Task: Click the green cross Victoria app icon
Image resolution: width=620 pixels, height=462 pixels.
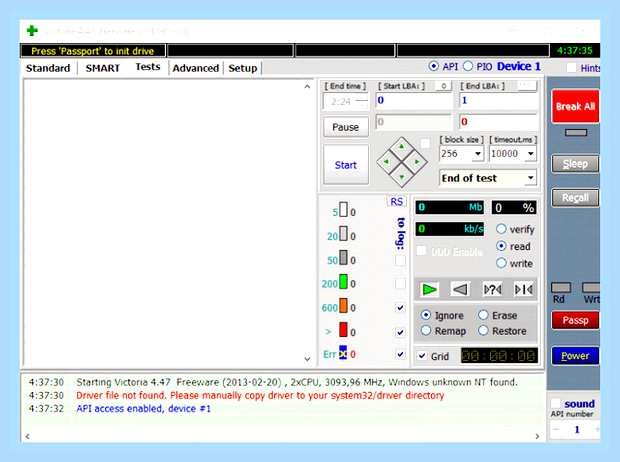Action: click(x=32, y=30)
